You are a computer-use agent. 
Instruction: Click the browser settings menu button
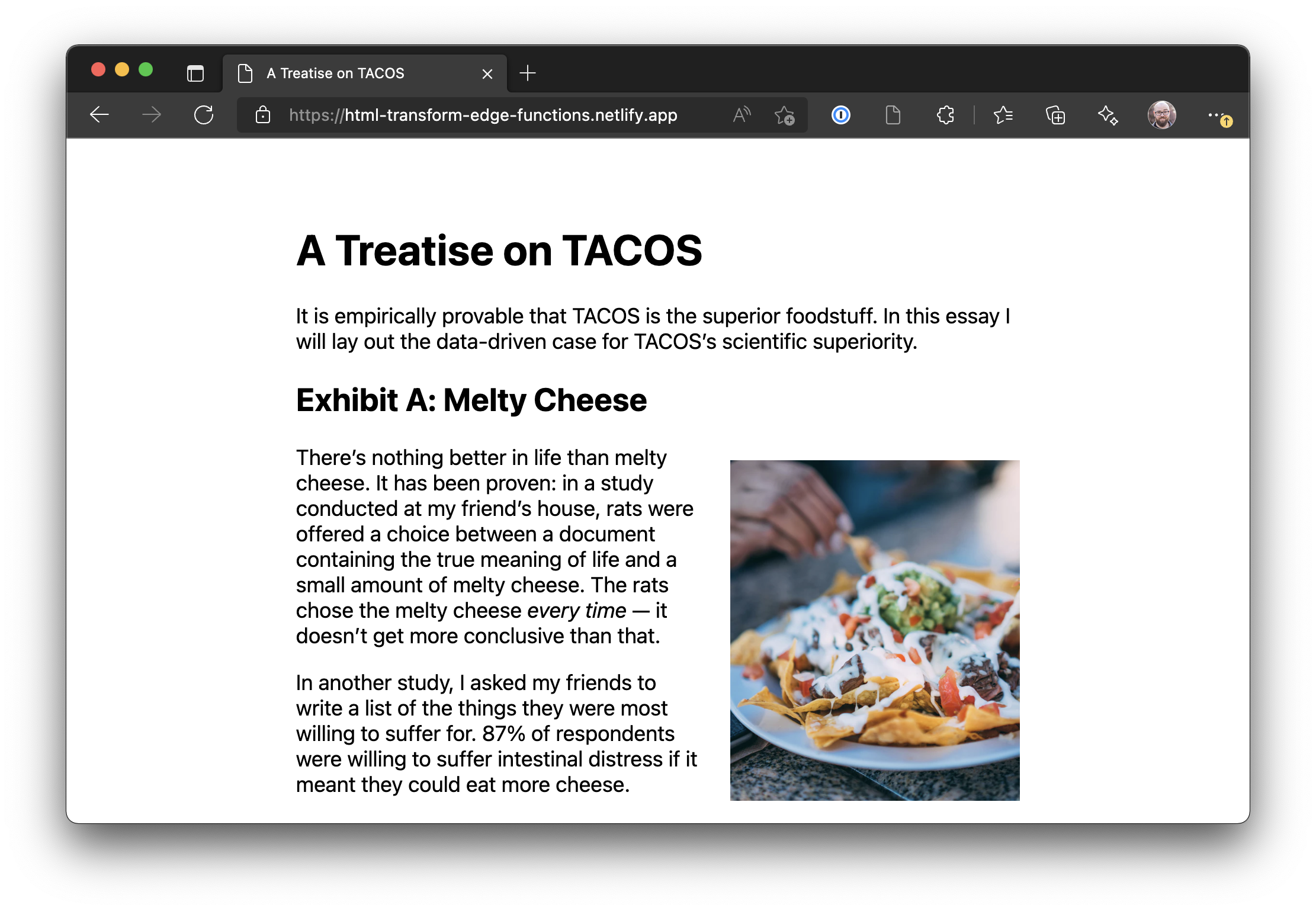click(x=1215, y=113)
